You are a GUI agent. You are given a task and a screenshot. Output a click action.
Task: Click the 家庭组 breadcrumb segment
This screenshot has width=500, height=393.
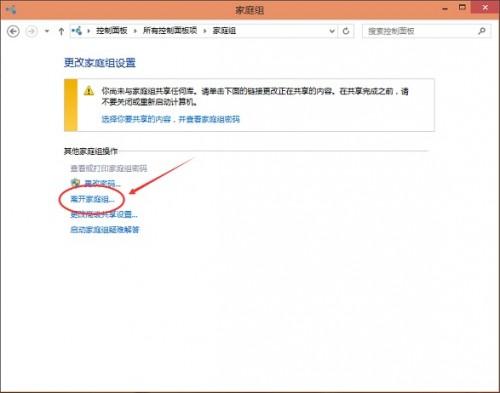point(224,31)
